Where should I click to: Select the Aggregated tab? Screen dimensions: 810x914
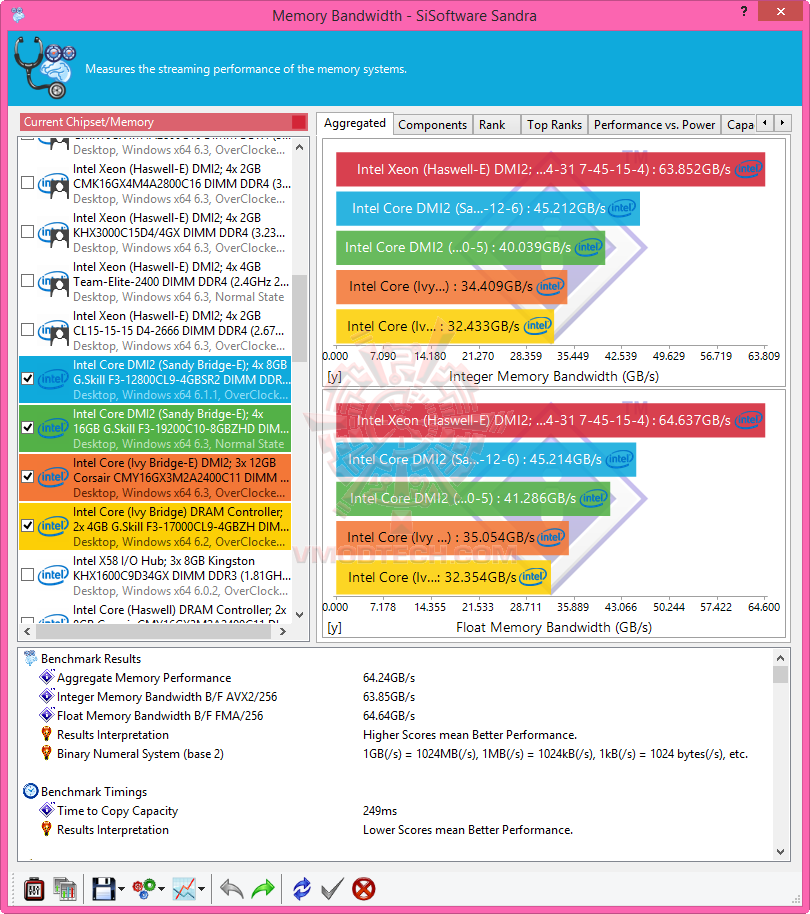click(x=355, y=123)
